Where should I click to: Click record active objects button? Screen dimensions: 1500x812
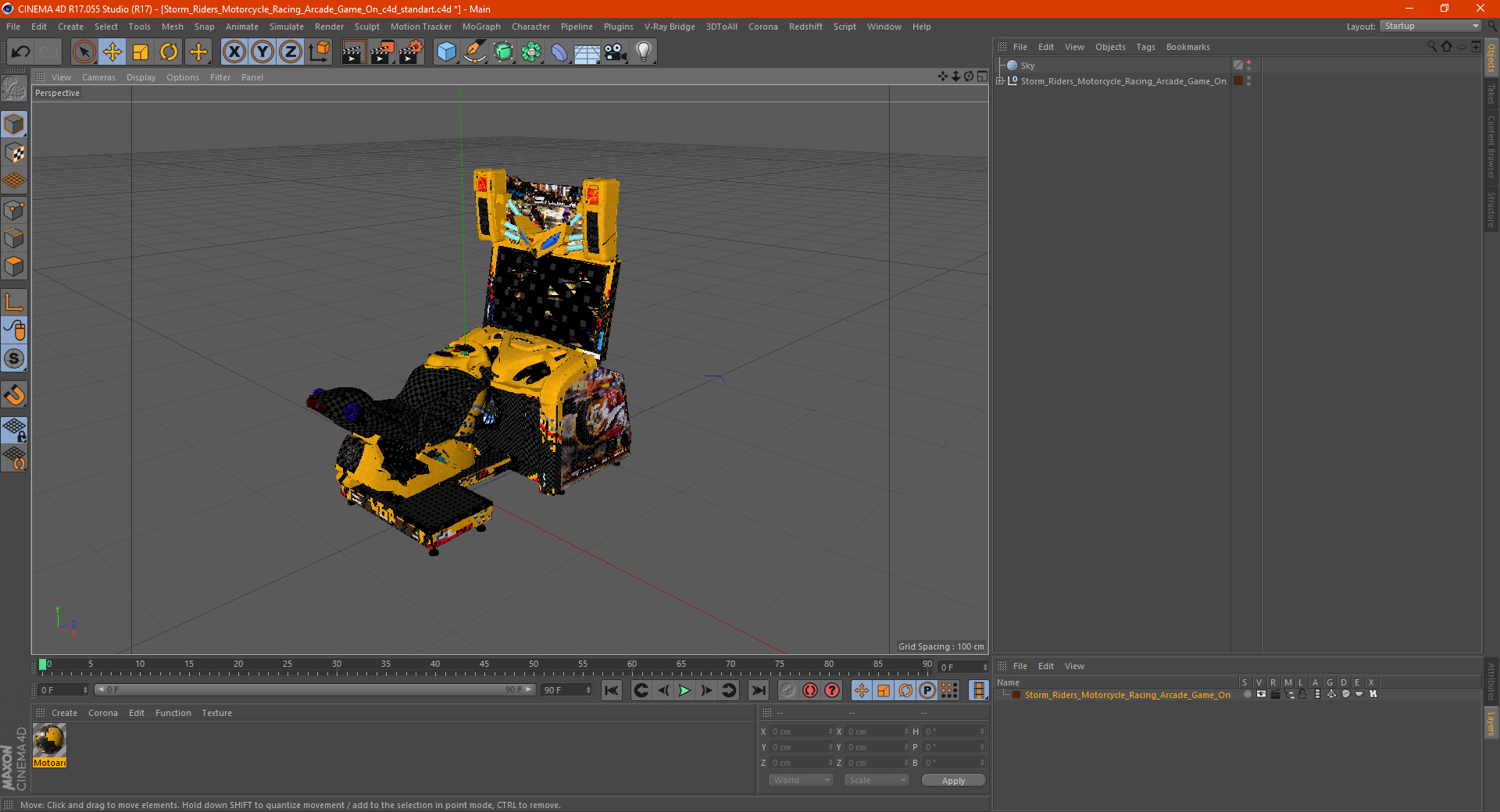click(787, 690)
